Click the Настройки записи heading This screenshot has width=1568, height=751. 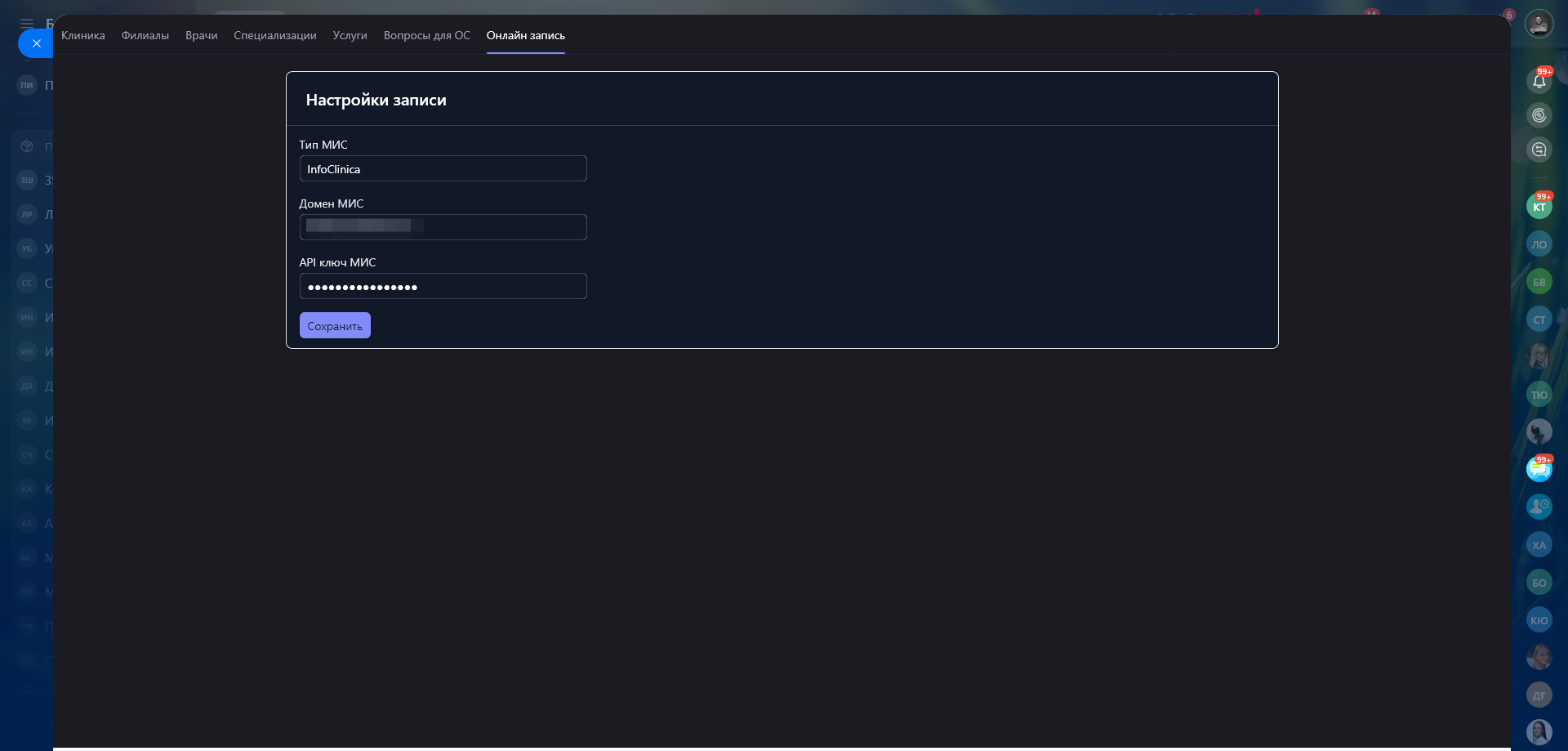coord(376,100)
